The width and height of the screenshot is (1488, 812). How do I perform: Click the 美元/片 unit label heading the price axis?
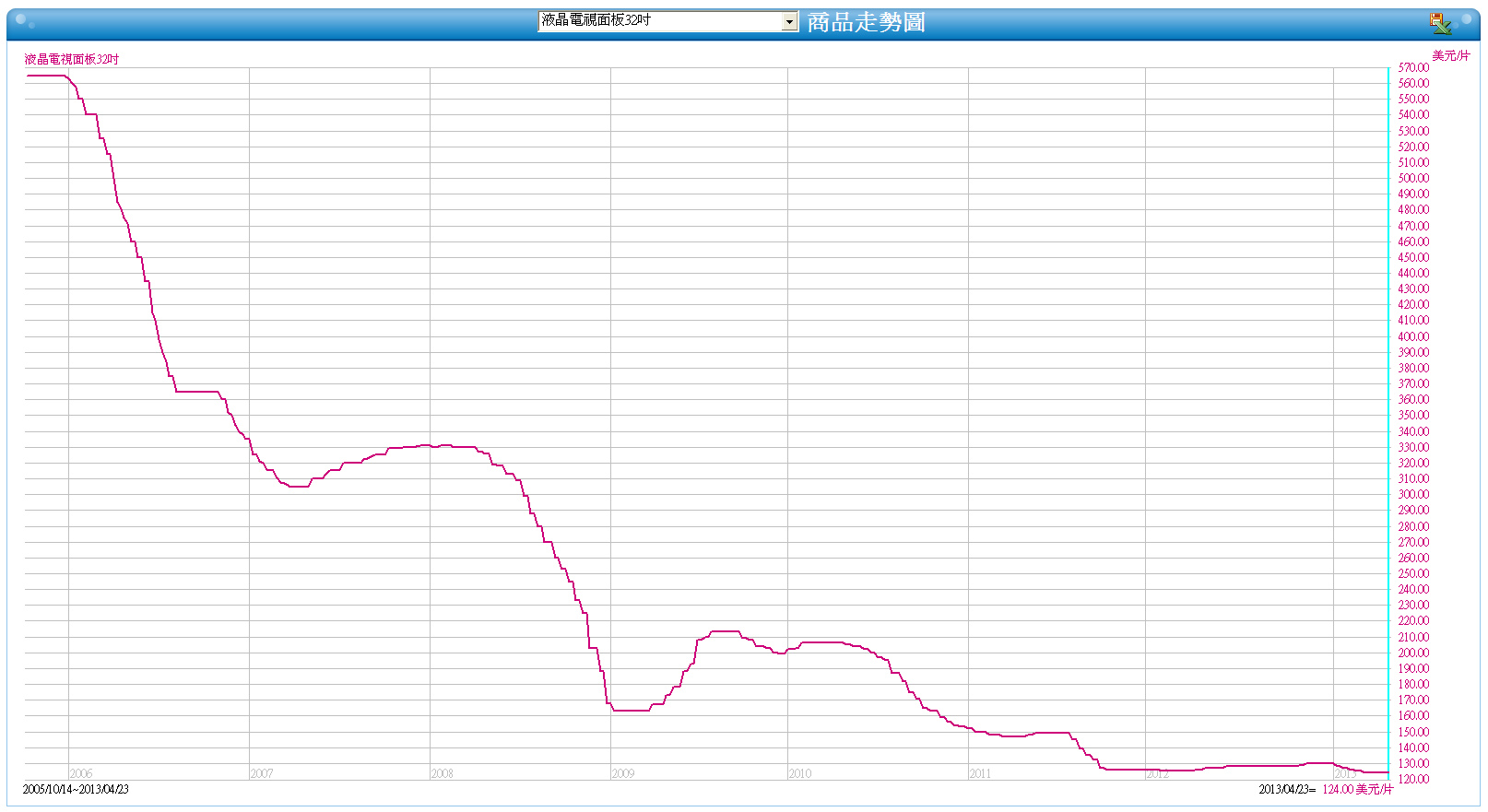tap(1451, 55)
